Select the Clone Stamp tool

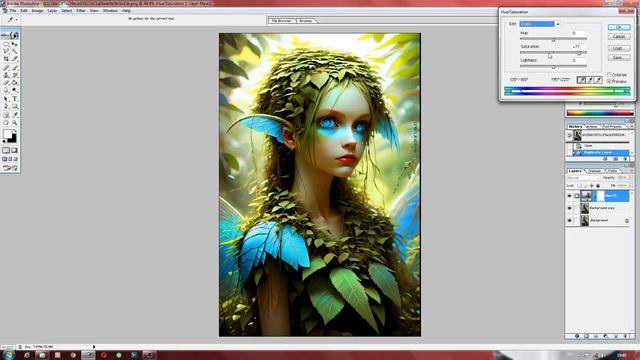click(x=6, y=76)
